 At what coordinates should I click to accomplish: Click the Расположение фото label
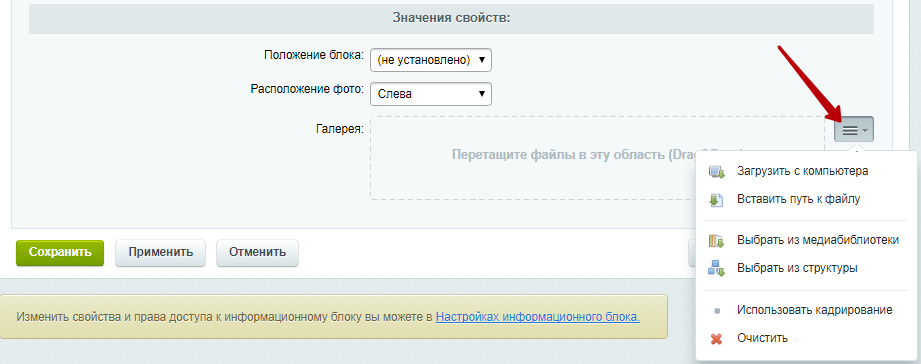tap(307, 89)
